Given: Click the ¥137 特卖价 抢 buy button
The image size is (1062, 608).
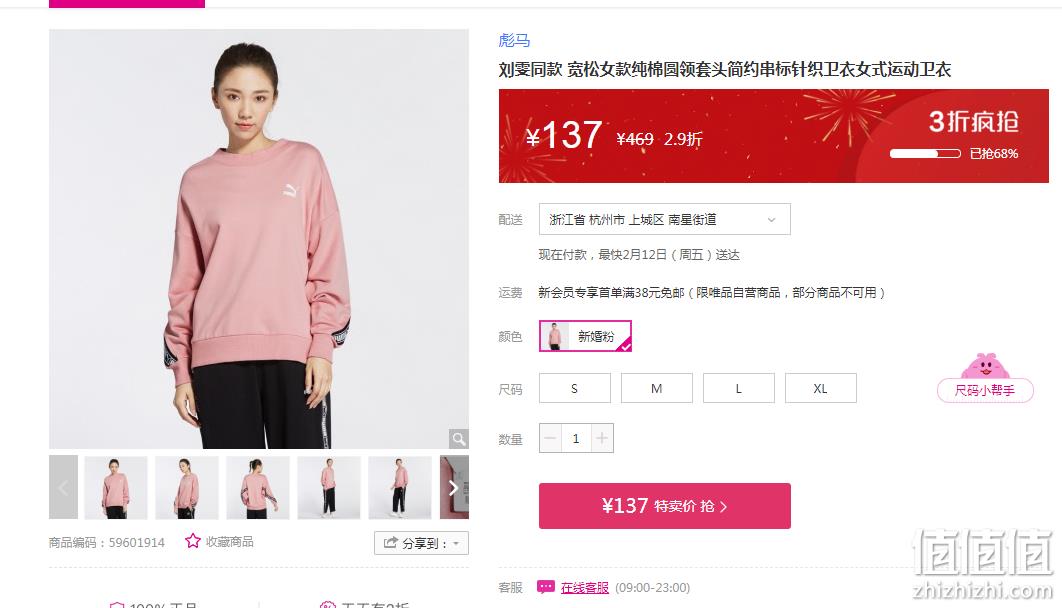Looking at the screenshot, I should pyautogui.click(x=664, y=506).
